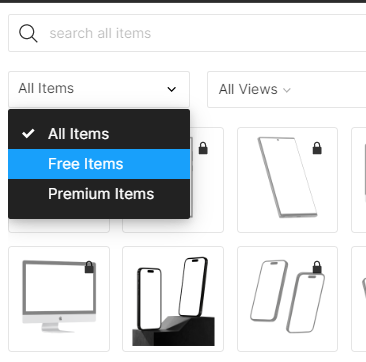The height and width of the screenshot is (362, 366).
Task: Open the gray dual-phone mockup thumbnail
Action: 287,299
